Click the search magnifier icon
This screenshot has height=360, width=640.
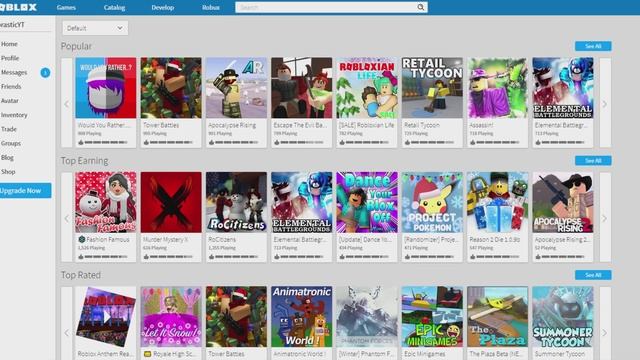pyautogui.click(x=420, y=7)
